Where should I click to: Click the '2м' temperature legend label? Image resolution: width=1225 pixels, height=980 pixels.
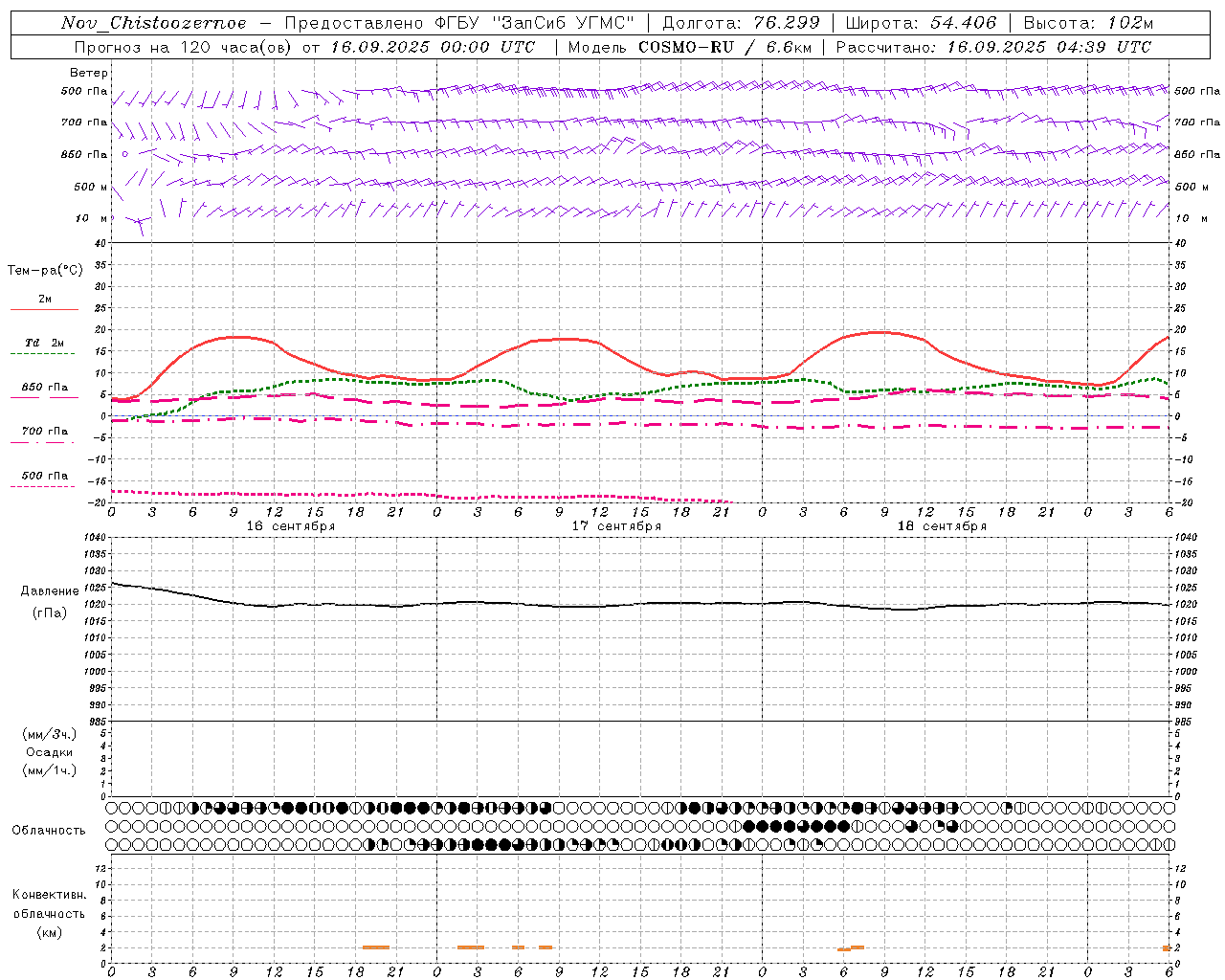pyautogui.click(x=45, y=299)
